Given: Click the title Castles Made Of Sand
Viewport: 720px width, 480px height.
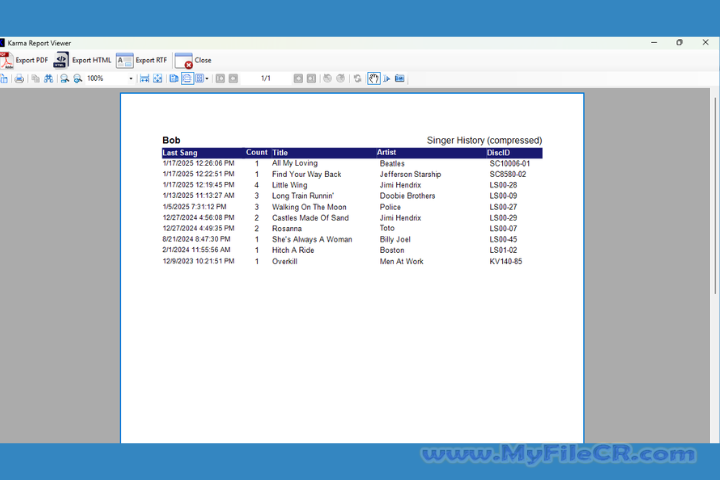Looking at the screenshot, I should 310,218.
